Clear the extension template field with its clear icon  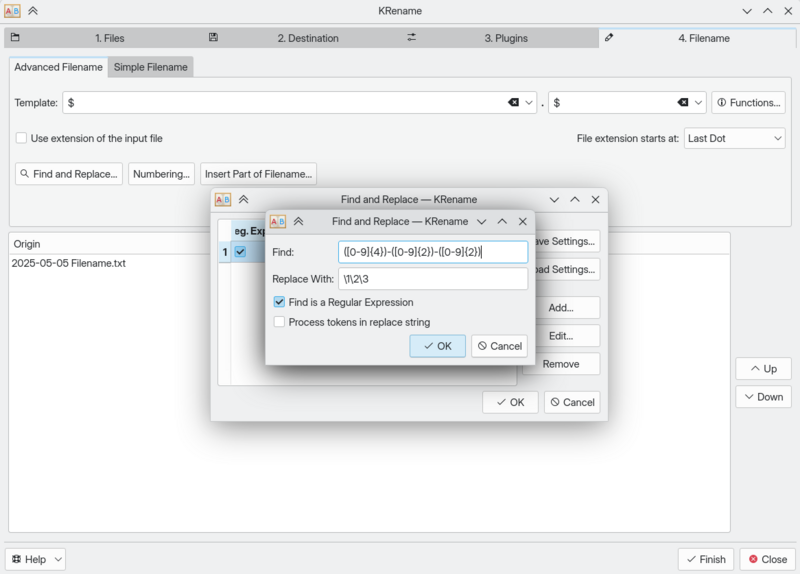pyautogui.click(x=683, y=103)
